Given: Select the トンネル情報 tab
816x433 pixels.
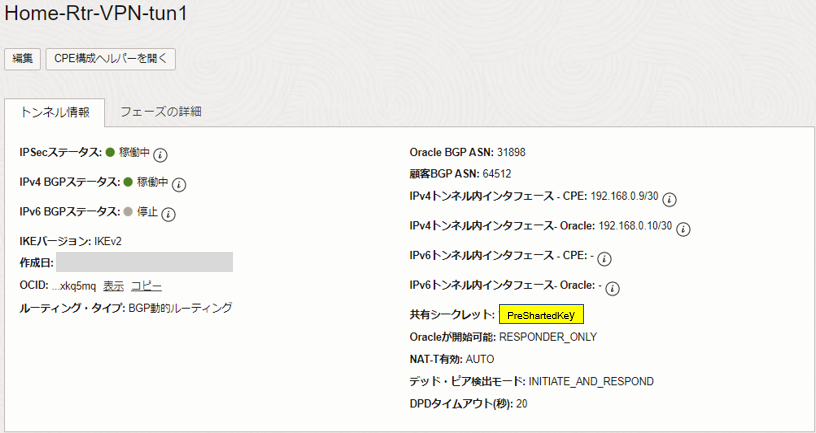Looking at the screenshot, I should [x=55, y=112].
